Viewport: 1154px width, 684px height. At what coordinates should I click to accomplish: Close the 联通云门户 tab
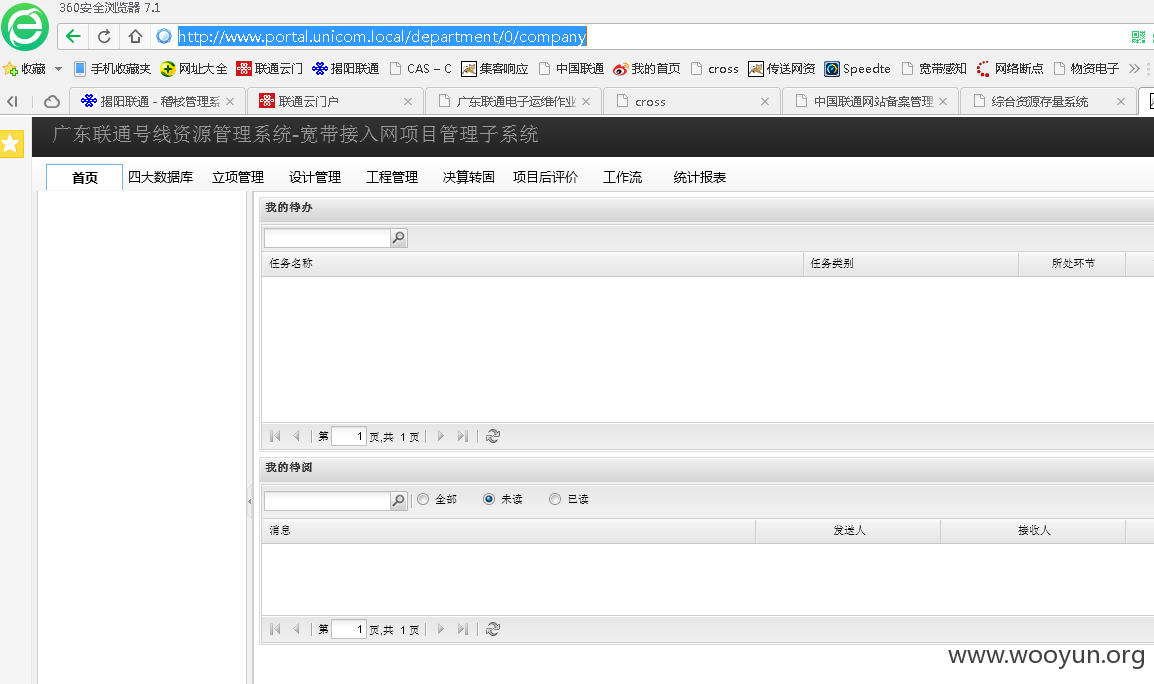pyautogui.click(x=408, y=102)
